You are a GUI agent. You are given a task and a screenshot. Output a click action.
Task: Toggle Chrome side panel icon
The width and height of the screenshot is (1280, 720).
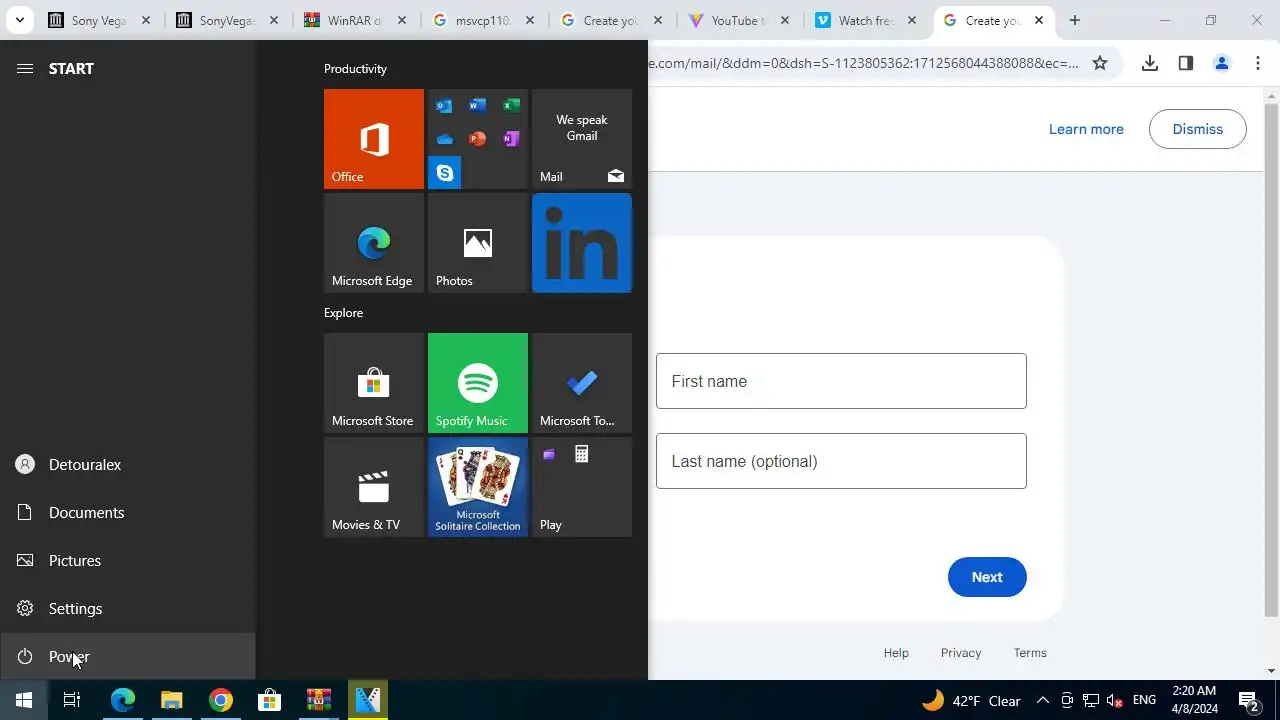point(1186,63)
